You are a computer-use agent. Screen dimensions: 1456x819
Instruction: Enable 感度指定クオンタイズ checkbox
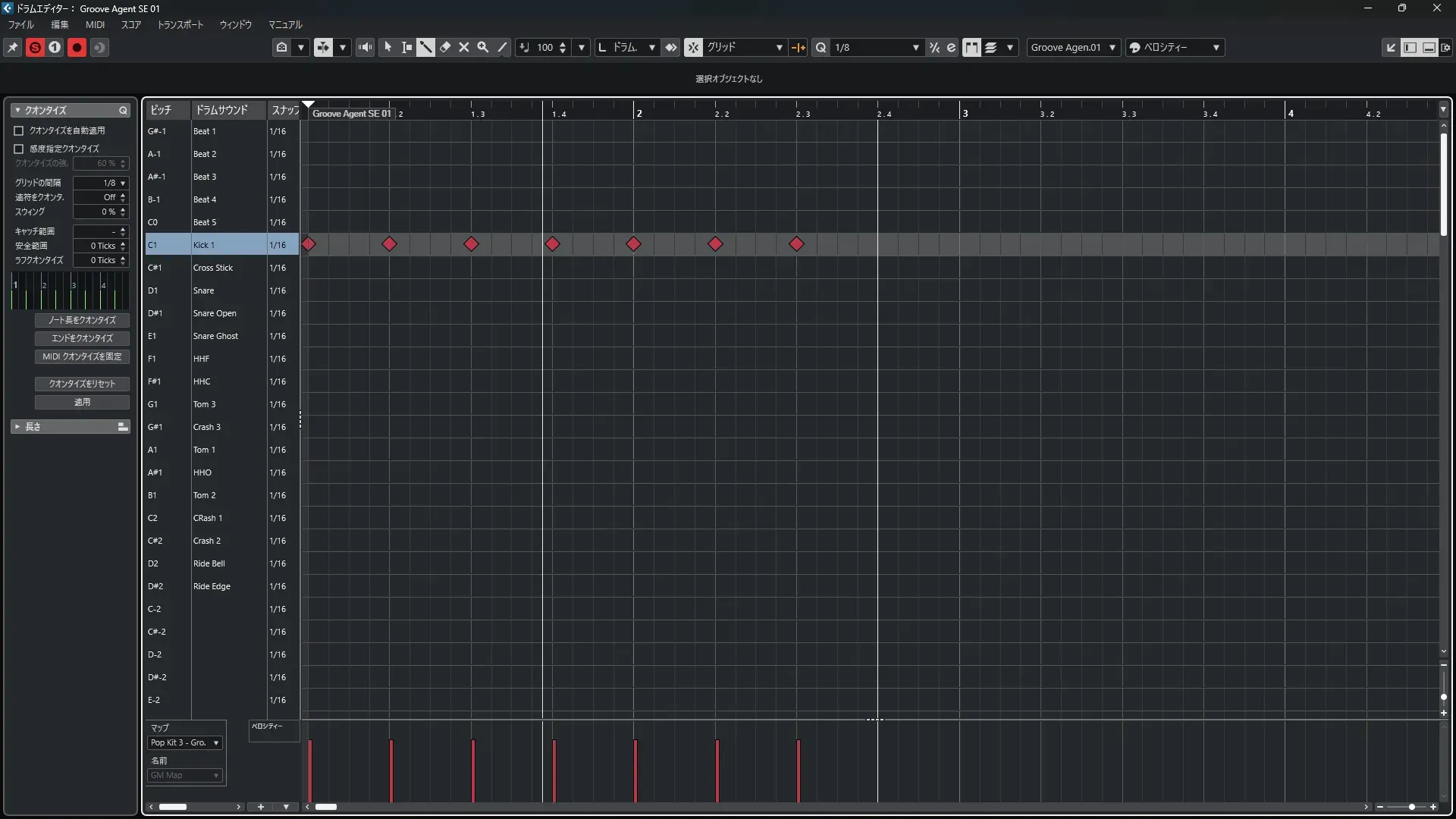19,149
